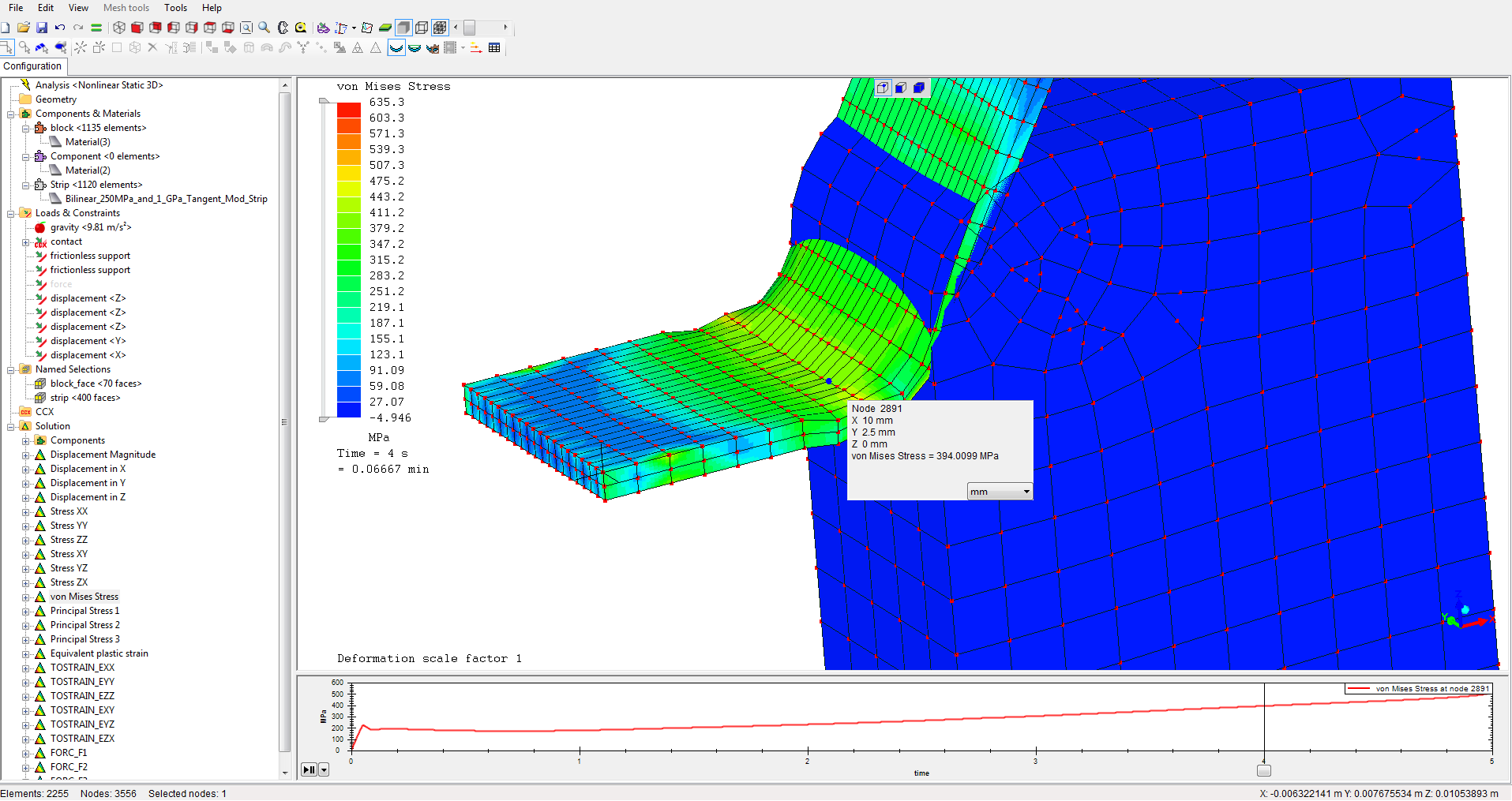Click the orange legend settings lines icon
1512x801 pixels.
tap(476, 47)
